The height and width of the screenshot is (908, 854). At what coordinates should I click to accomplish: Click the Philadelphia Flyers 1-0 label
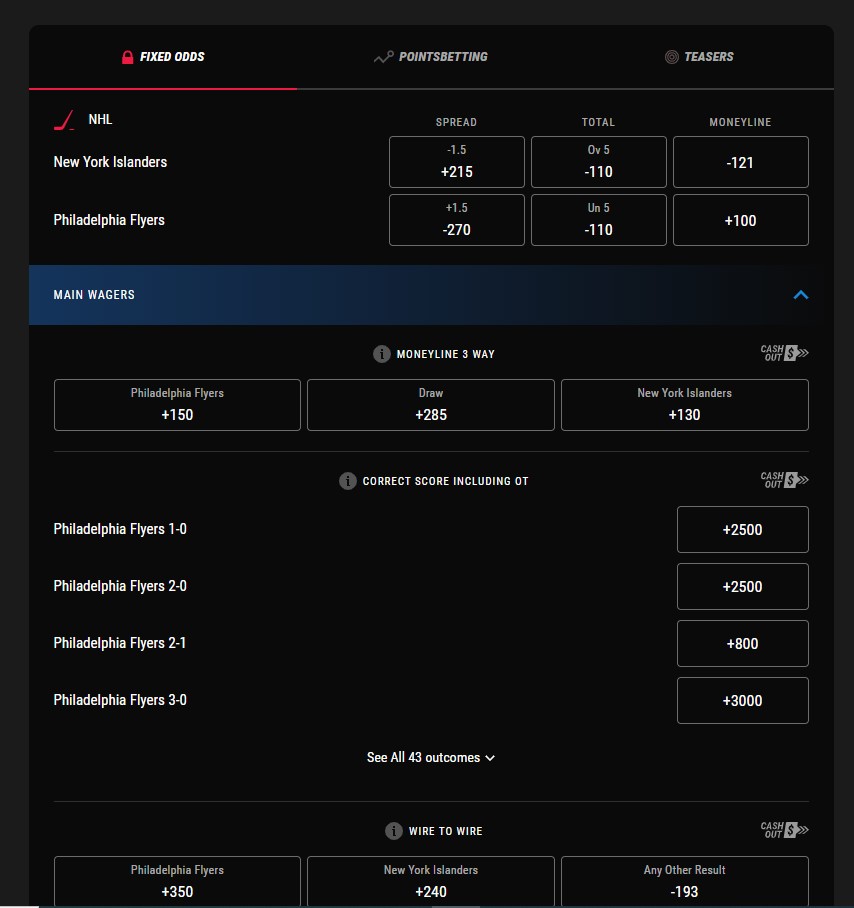pyautogui.click(x=120, y=529)
